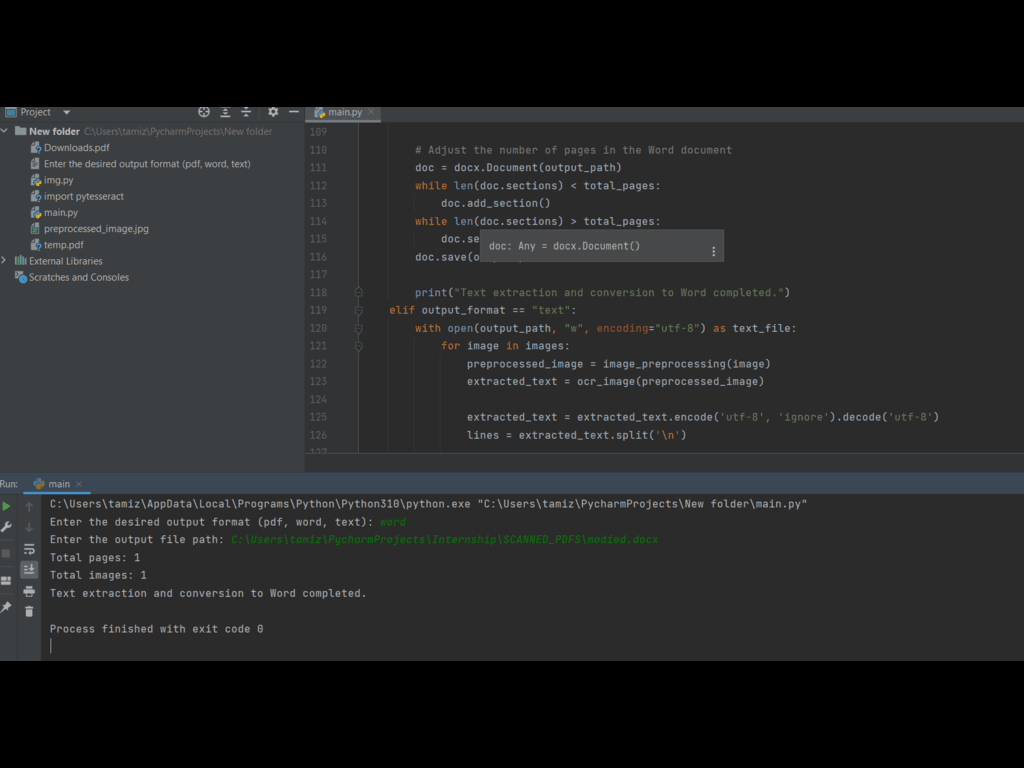Click the 'Text extraction and conversion' console line
This screenshot has width=1024, height=768.
tap(208, 594)
